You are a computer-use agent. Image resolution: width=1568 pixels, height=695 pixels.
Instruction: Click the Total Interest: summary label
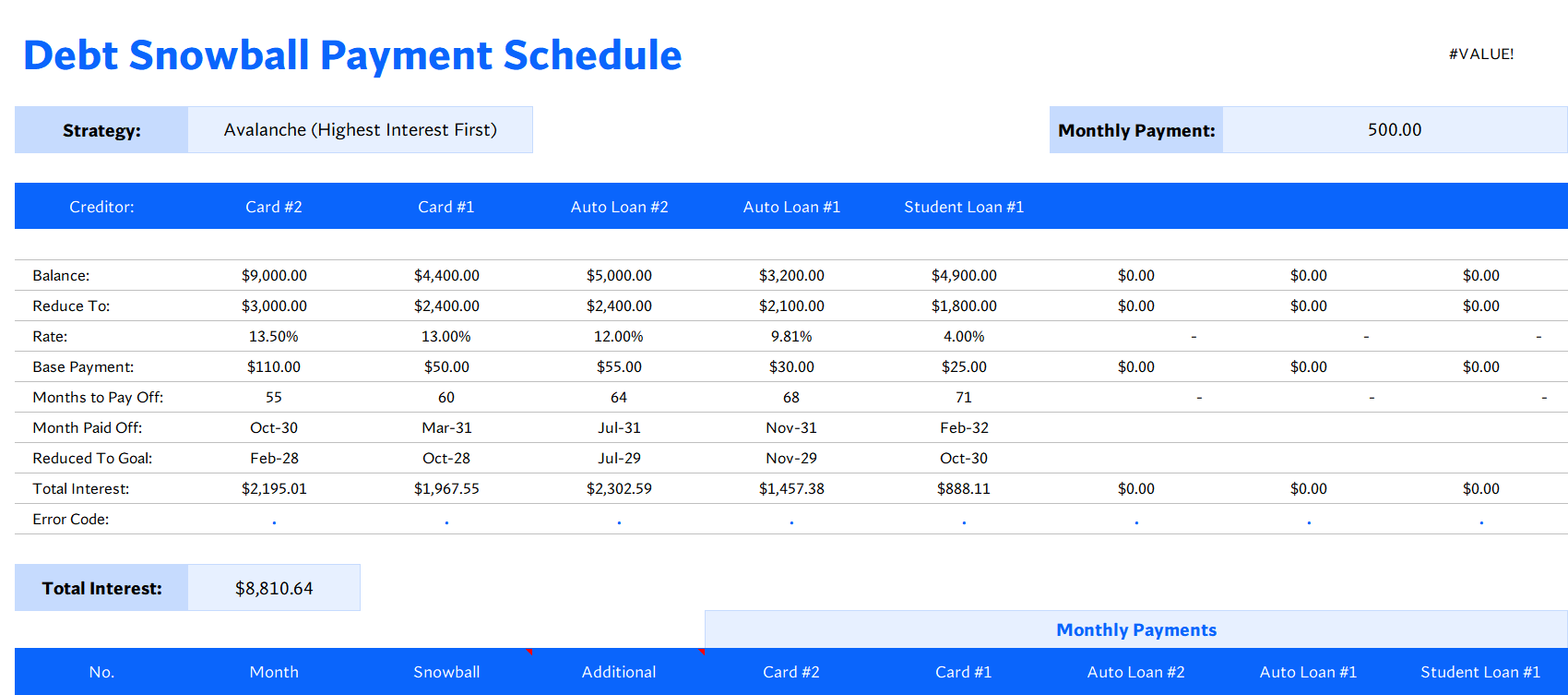101,588
